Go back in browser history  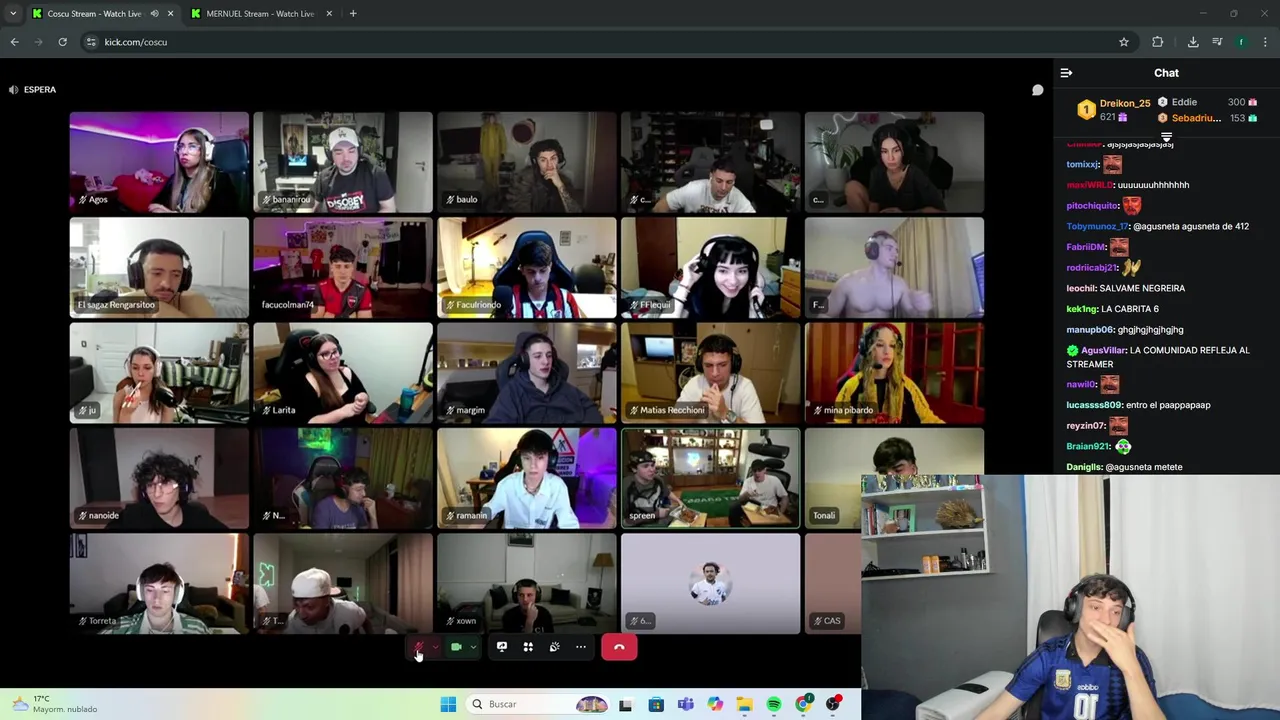click(14, 42)
